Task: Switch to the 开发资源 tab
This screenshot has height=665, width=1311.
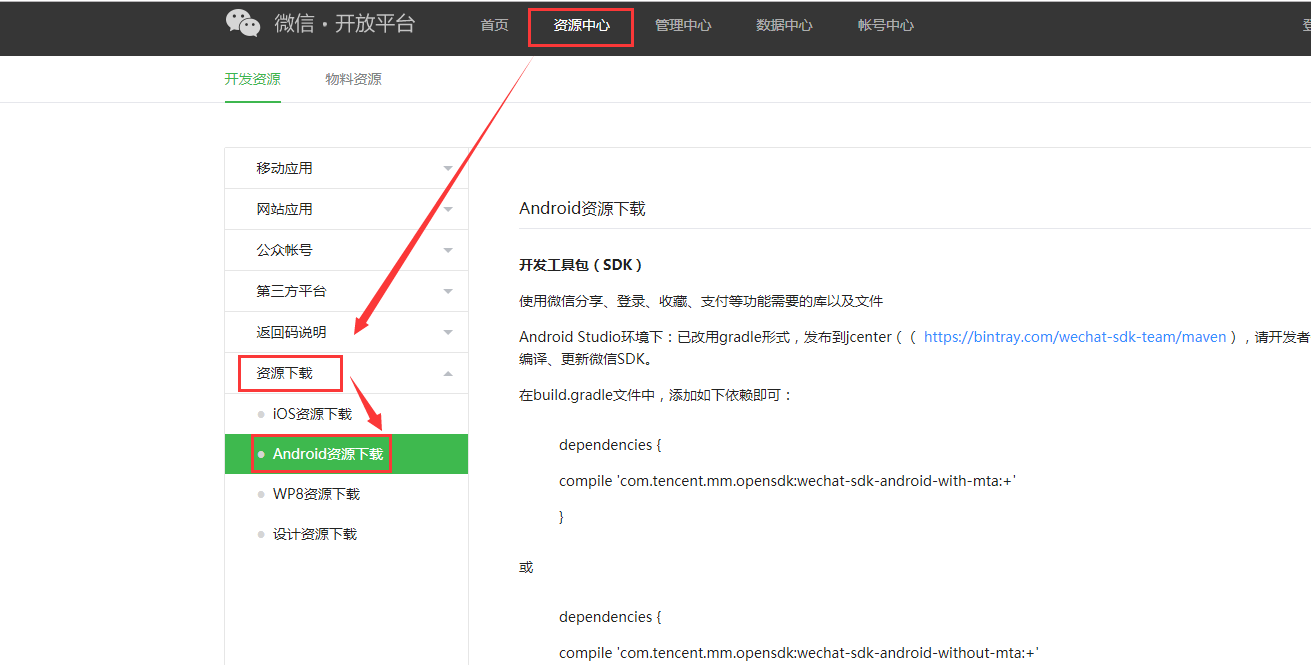Action: pos(252,79)
